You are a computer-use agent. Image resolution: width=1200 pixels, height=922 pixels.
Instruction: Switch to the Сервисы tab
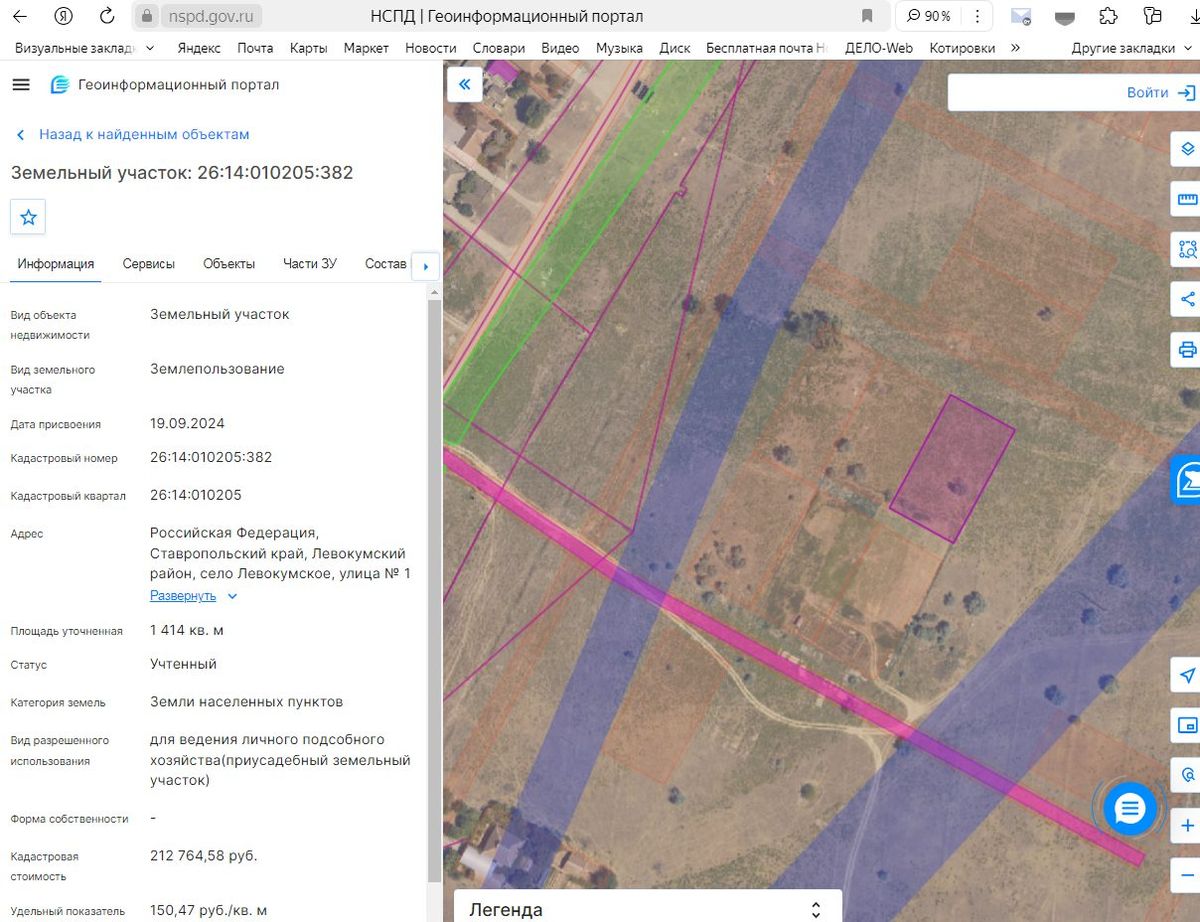pos(149,264)
